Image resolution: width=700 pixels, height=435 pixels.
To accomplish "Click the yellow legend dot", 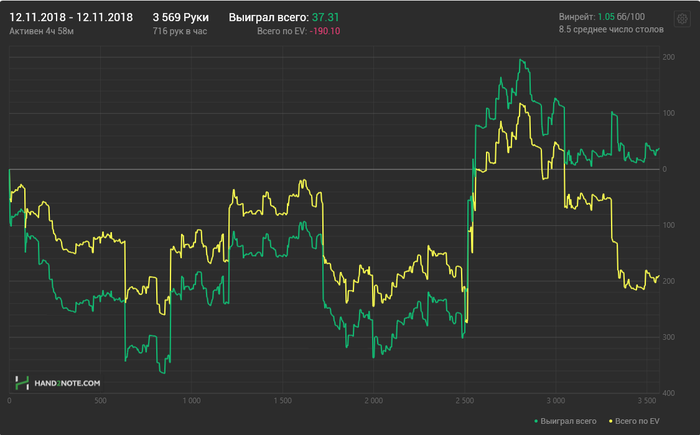I will pos(611,421).
